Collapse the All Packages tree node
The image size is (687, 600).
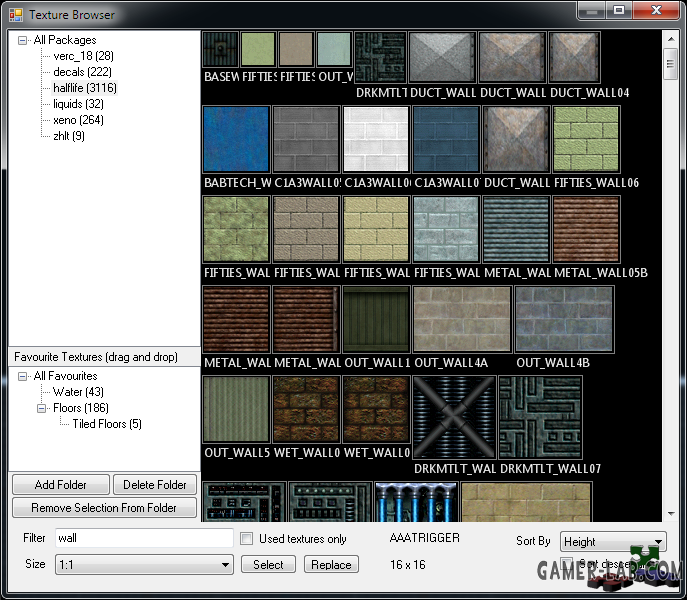click(x=22, y=41)
